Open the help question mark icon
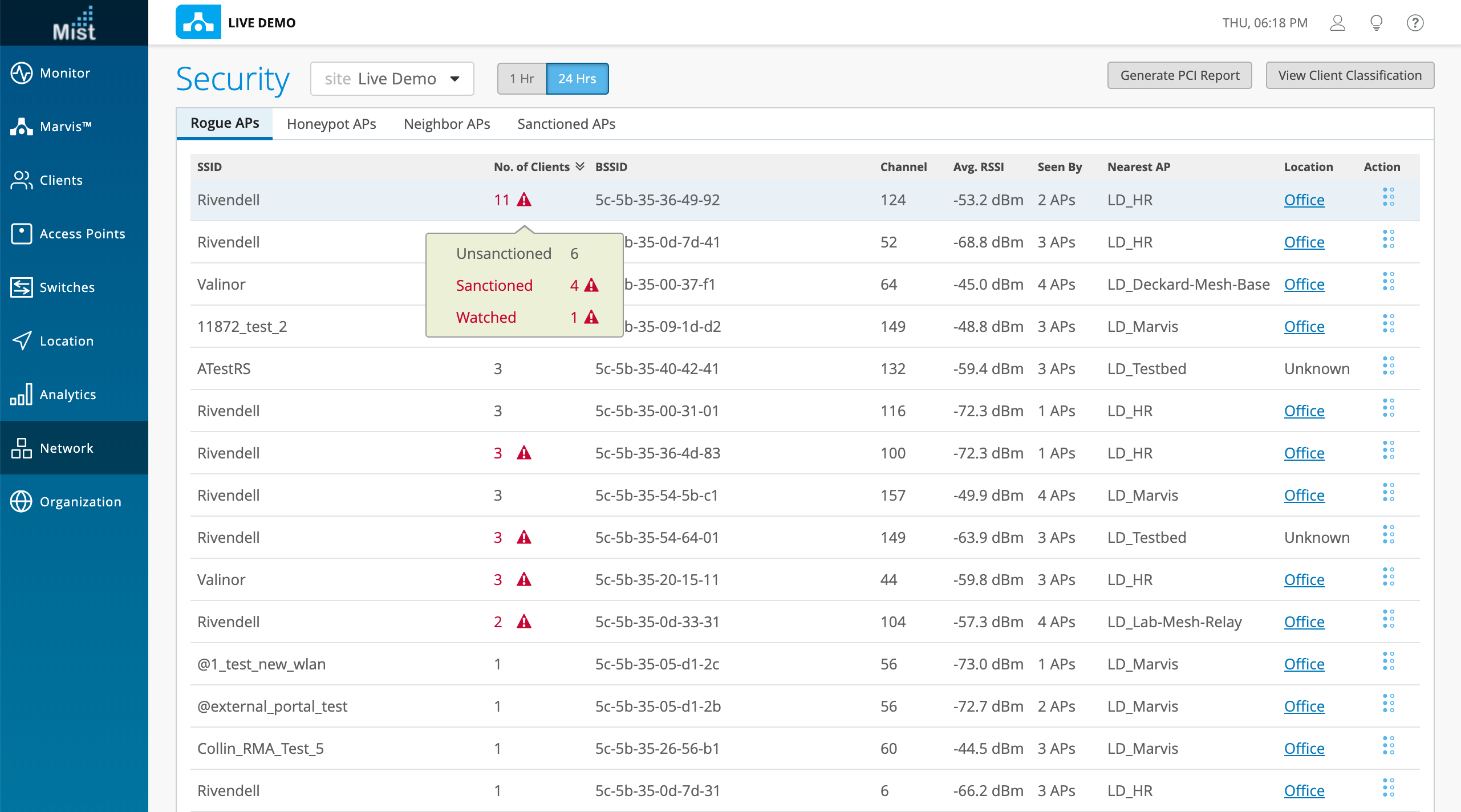Image resolution: width=1461 pixels, height=812 pixels. click(x=1415, y=23)
